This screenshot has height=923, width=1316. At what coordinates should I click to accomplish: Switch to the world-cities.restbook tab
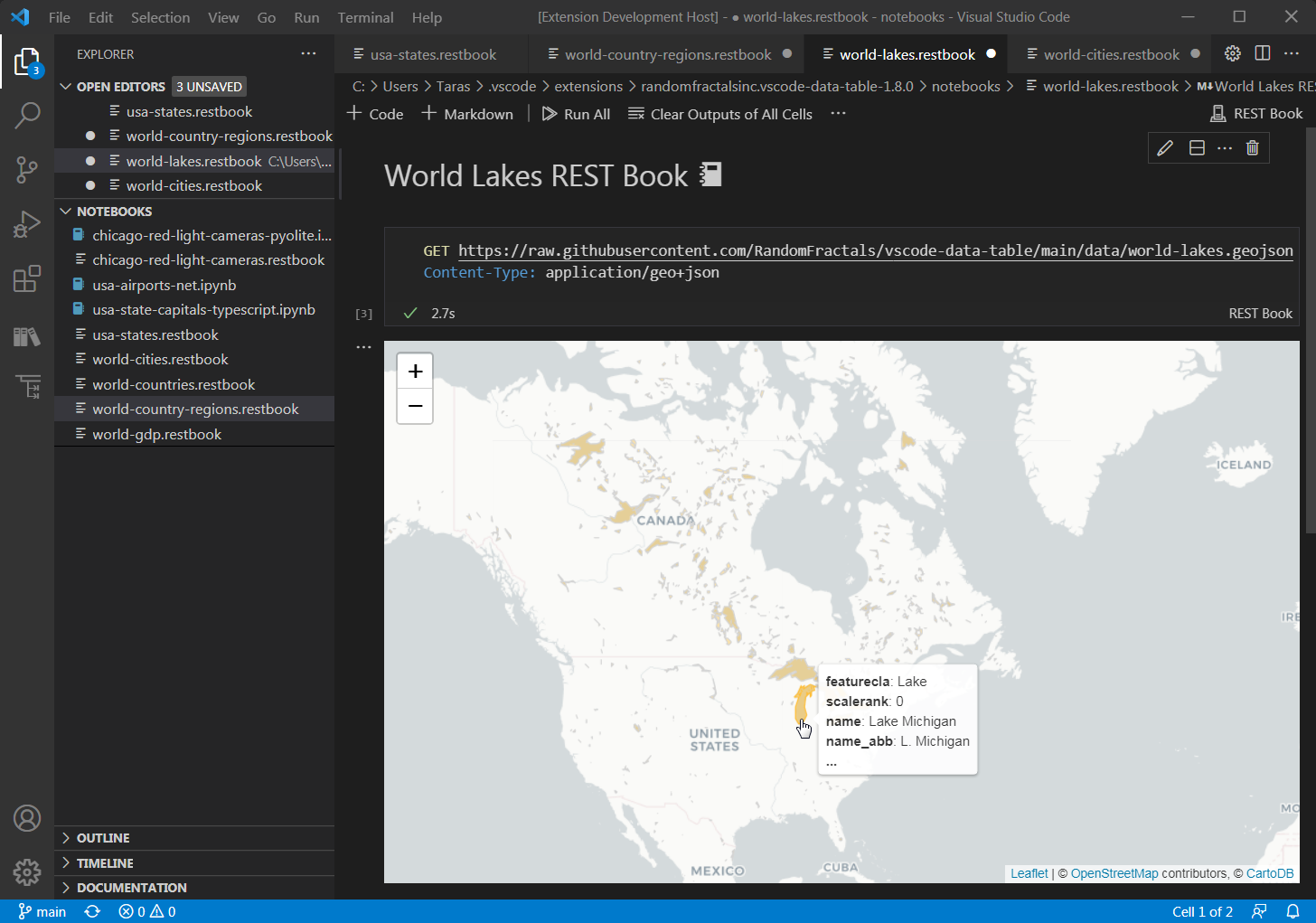click(x=1110, y=53)
